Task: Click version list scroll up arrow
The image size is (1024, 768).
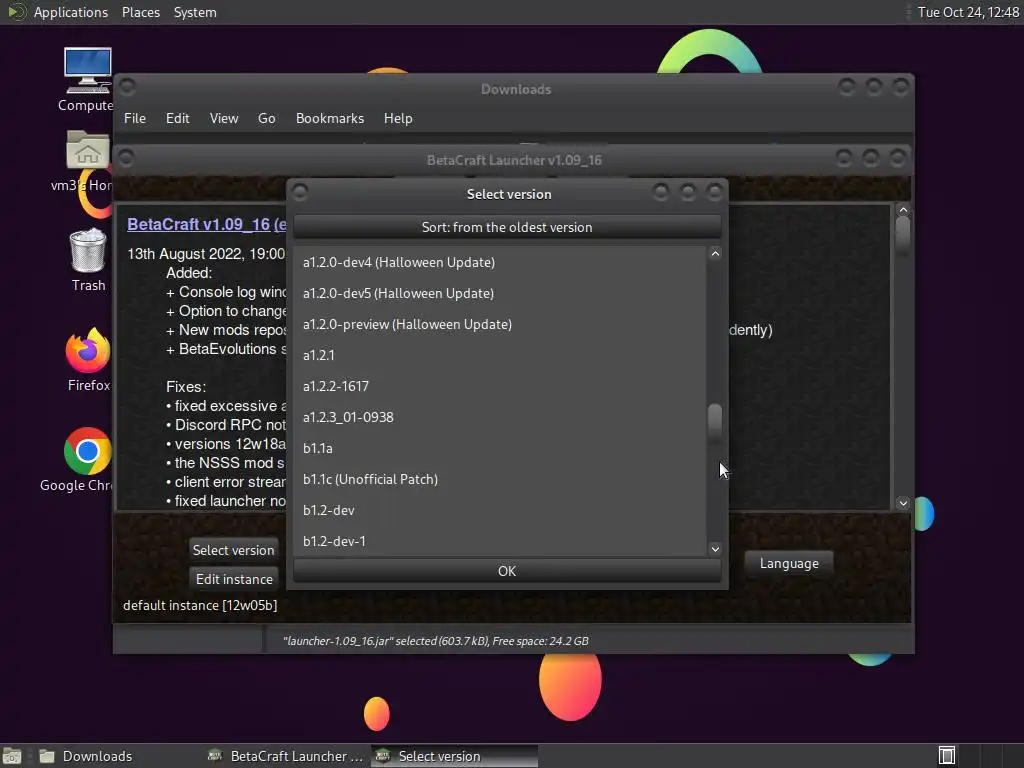Action: click(715, 254)
